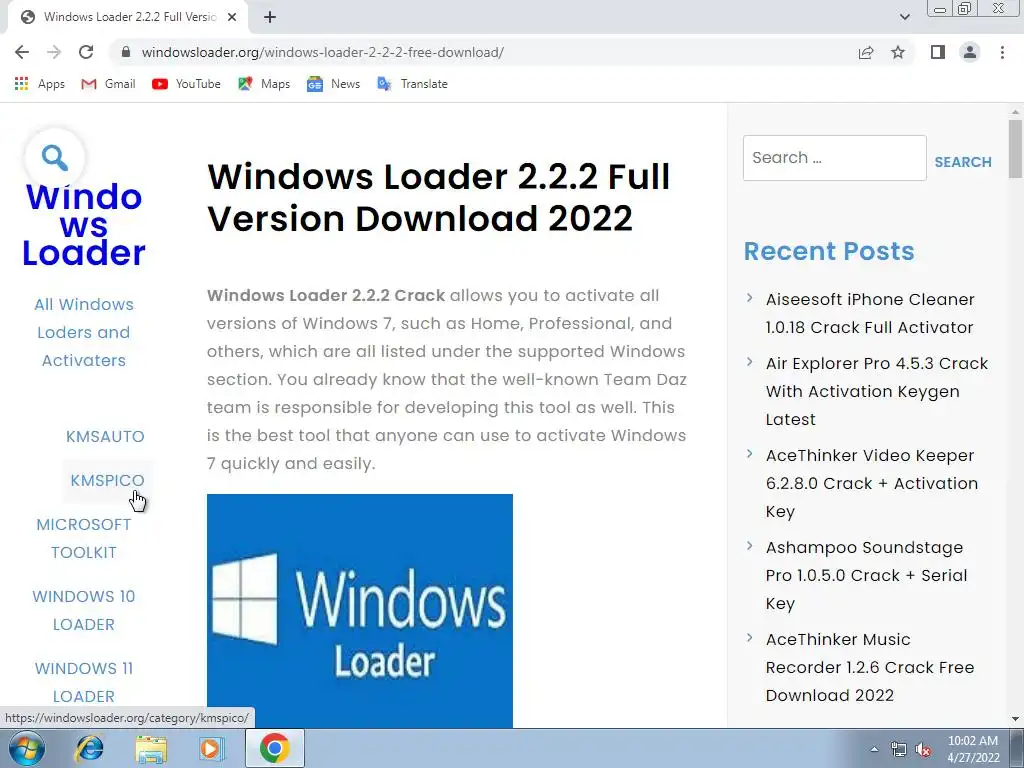Open the Windows Start menu
The height and width of the screenshot is (768, 1024).
pyautogui.click(x=27, y=748)
